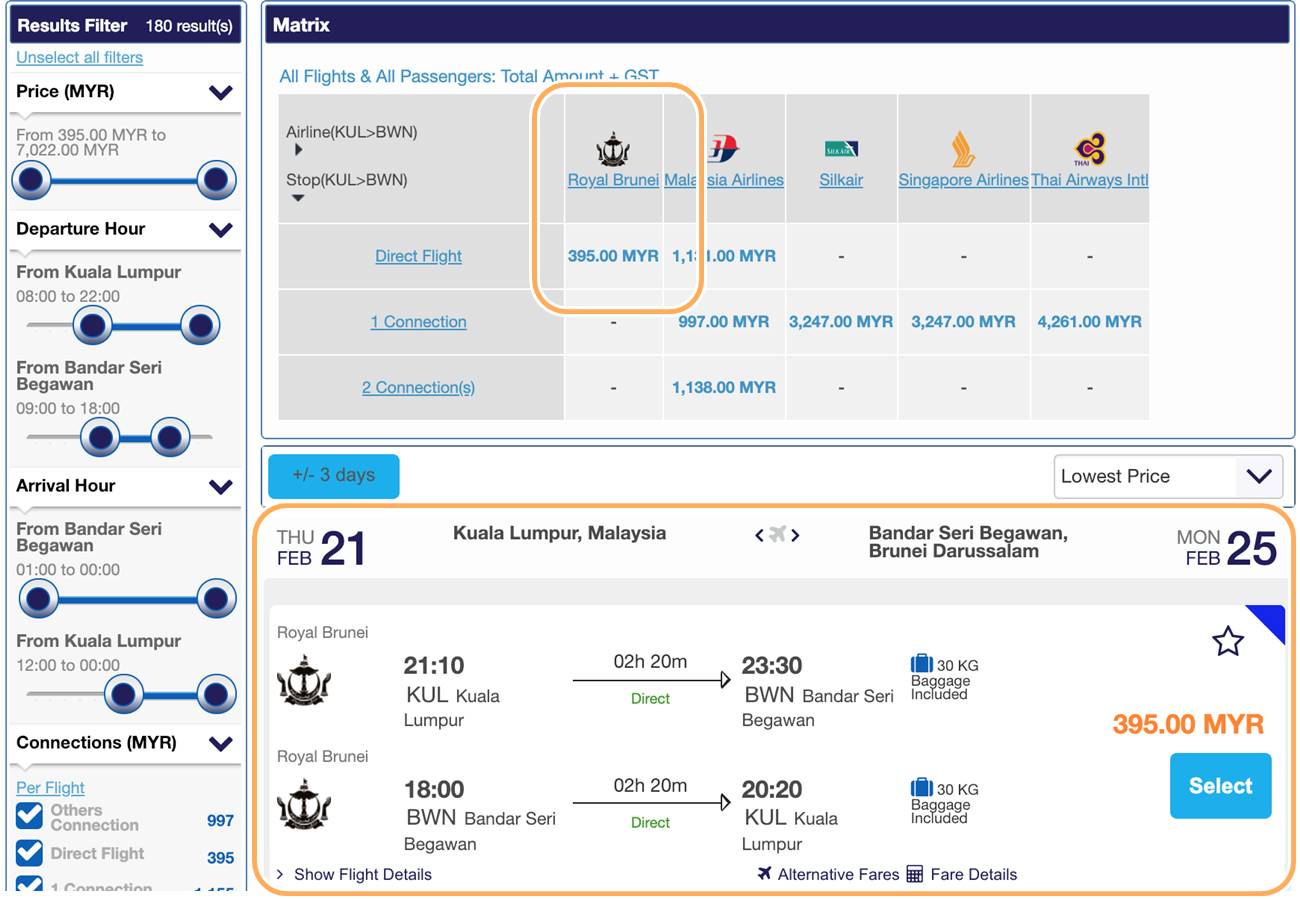Viewport: 1300px width, 899px height.
Task: Click the Thai Airways logo in the matrix
Action: point(1090,149)
